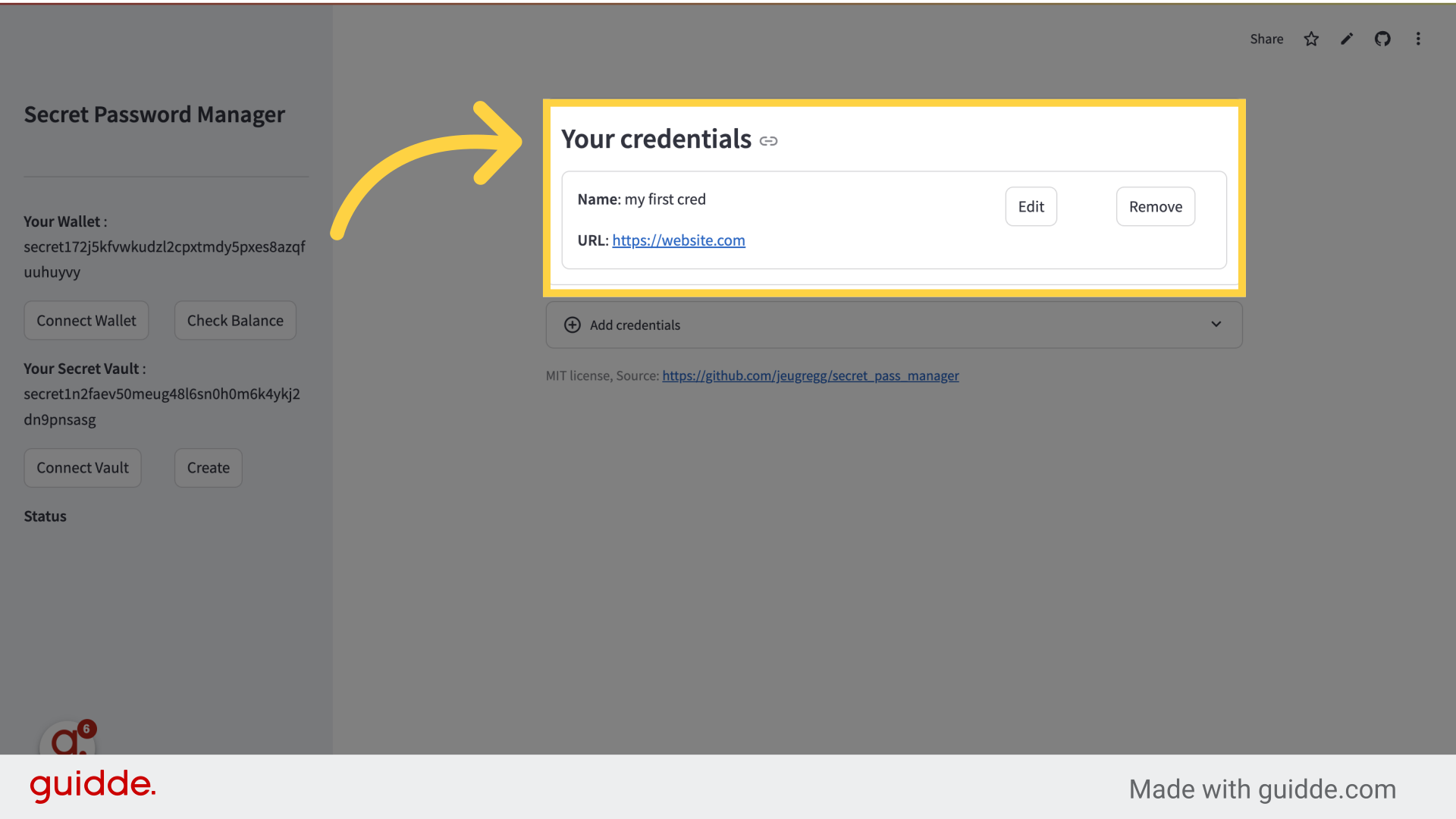Screen dimensions: 1456x819
Task: Click the plus icon next to 'Add credentials'
Action: pyautogui.click(x=572, y=325)
